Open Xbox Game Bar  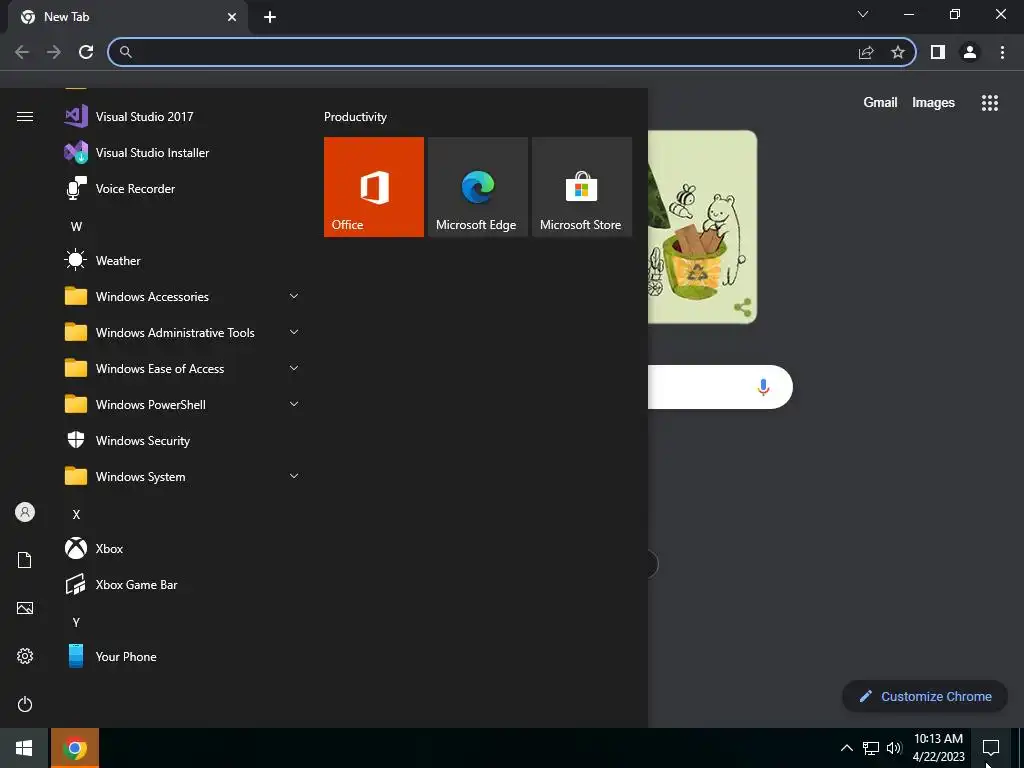tap(182, 584)
